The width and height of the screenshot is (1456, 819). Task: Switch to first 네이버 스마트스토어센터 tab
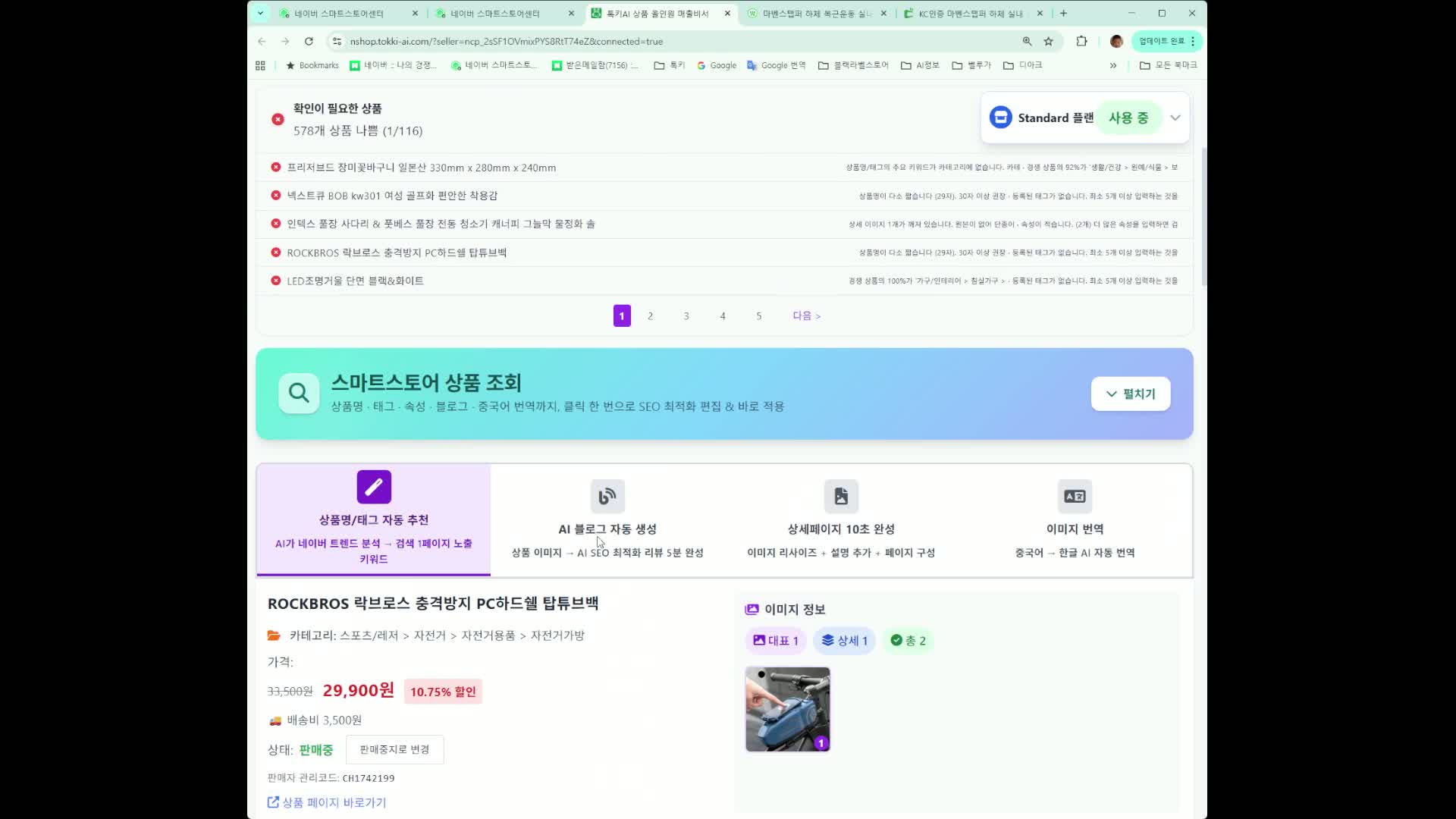[x=348, y=13]
